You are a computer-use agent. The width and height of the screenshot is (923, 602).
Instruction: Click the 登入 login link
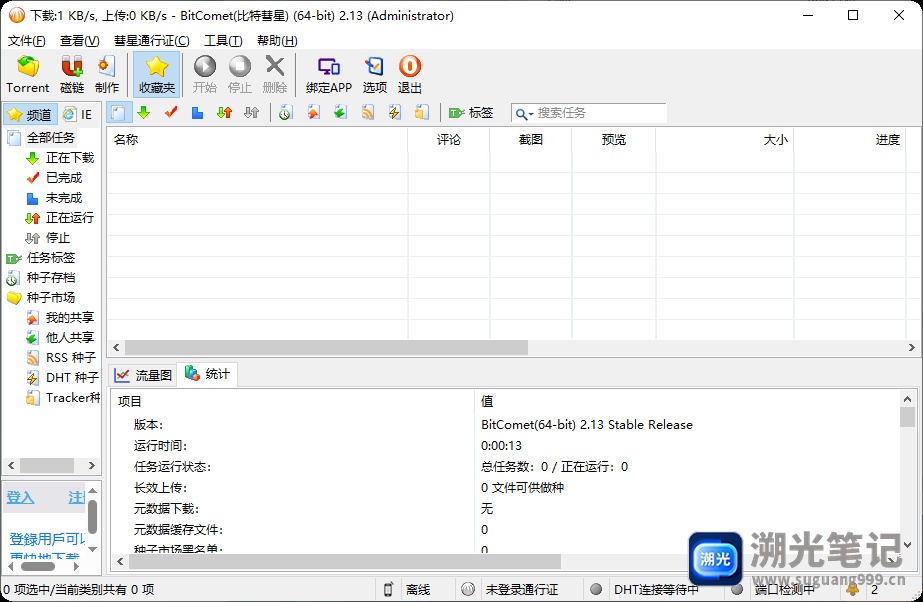pyautogui.click(x=20, y=497)
